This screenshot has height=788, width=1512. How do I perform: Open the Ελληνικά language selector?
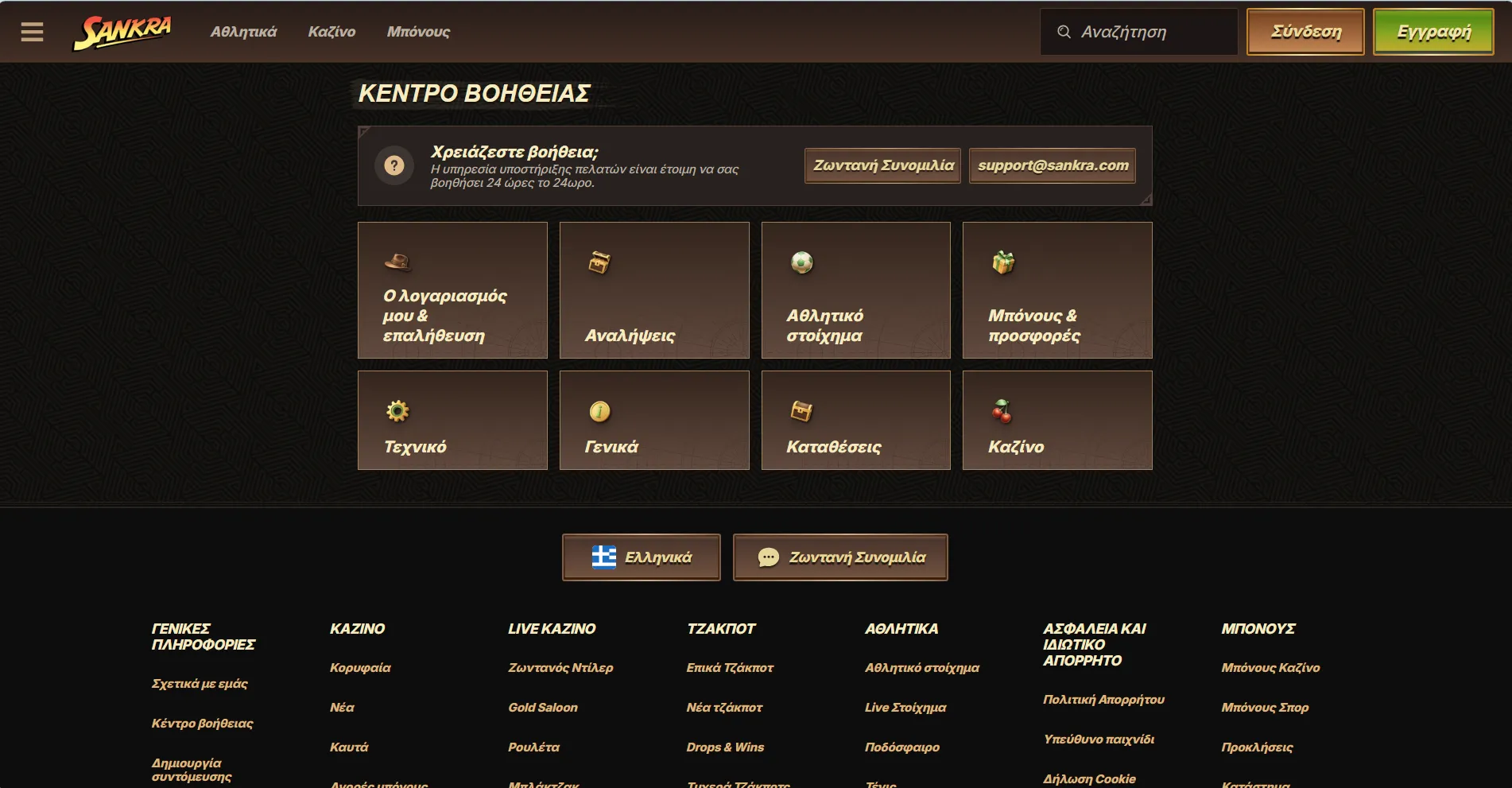[642, 557]
